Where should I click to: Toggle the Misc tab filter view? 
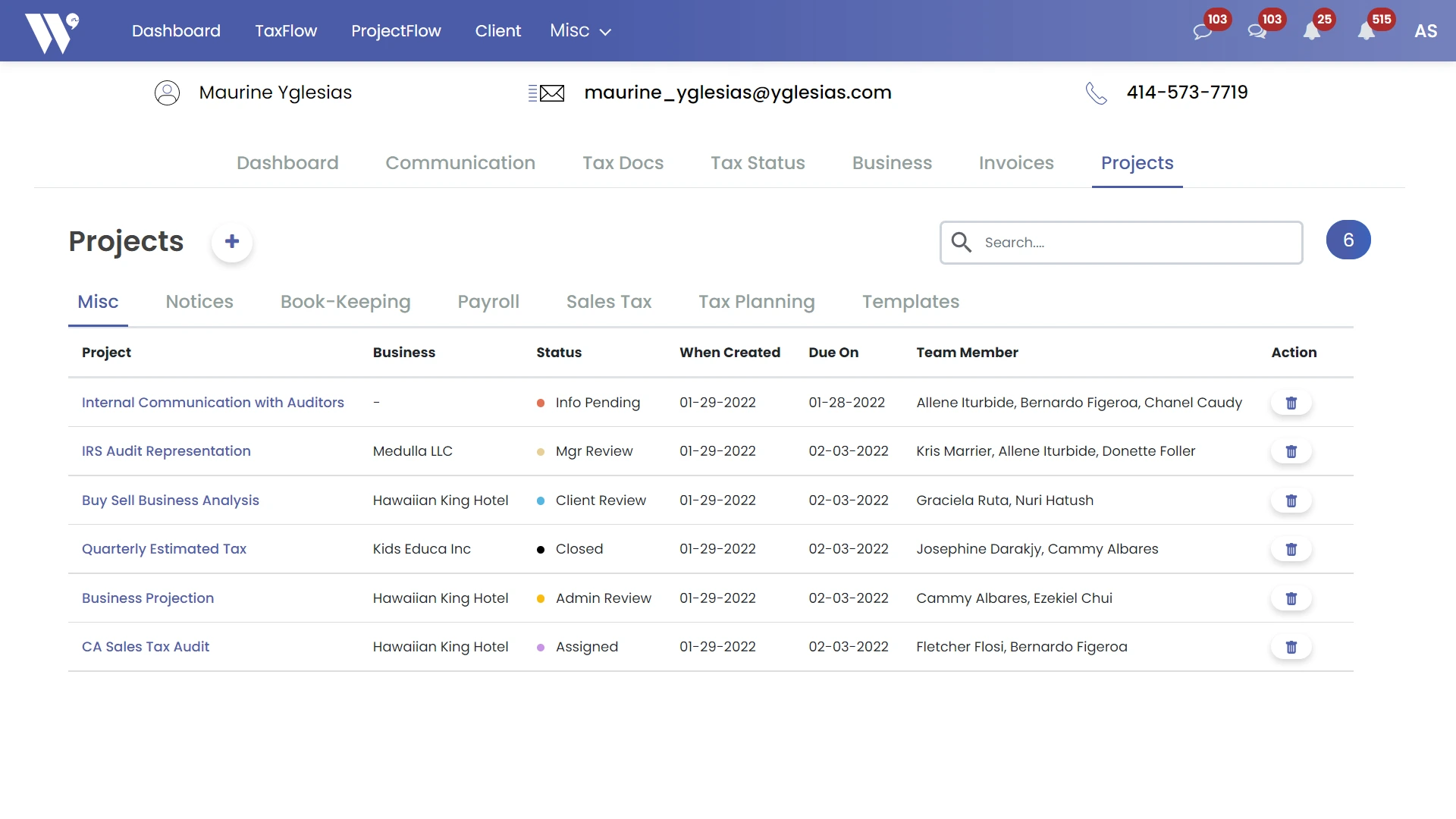point(98,302)
